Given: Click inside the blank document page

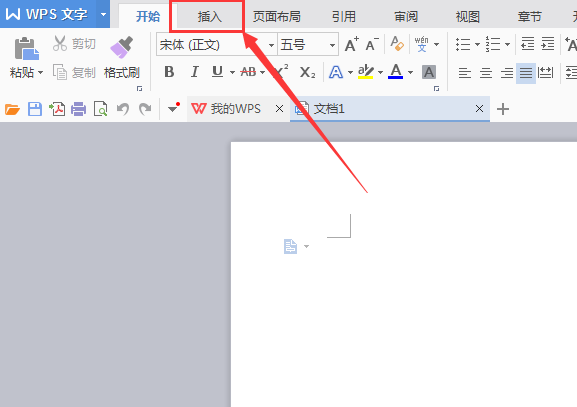Looking at the screenshot, I should [x=404, y=274].
